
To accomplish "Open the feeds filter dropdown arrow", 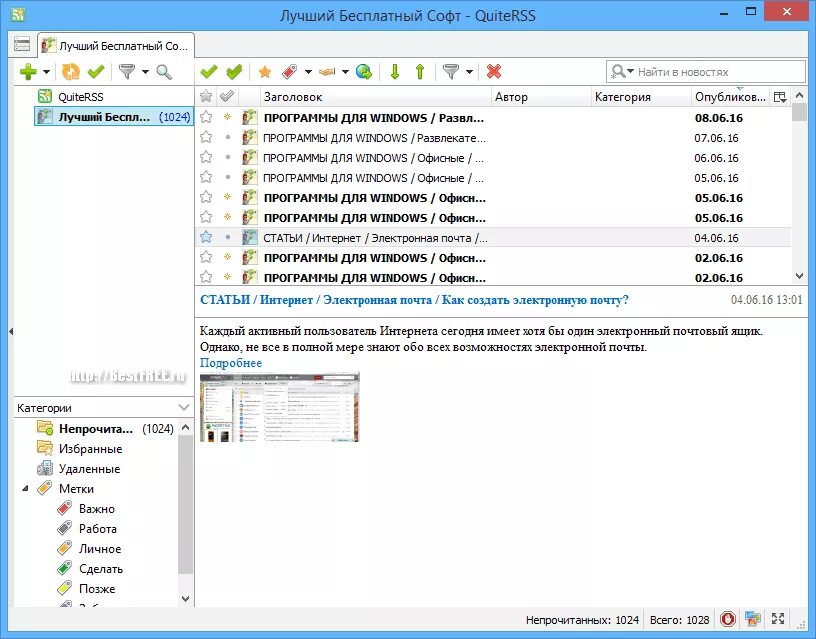I will click(145, 72).
